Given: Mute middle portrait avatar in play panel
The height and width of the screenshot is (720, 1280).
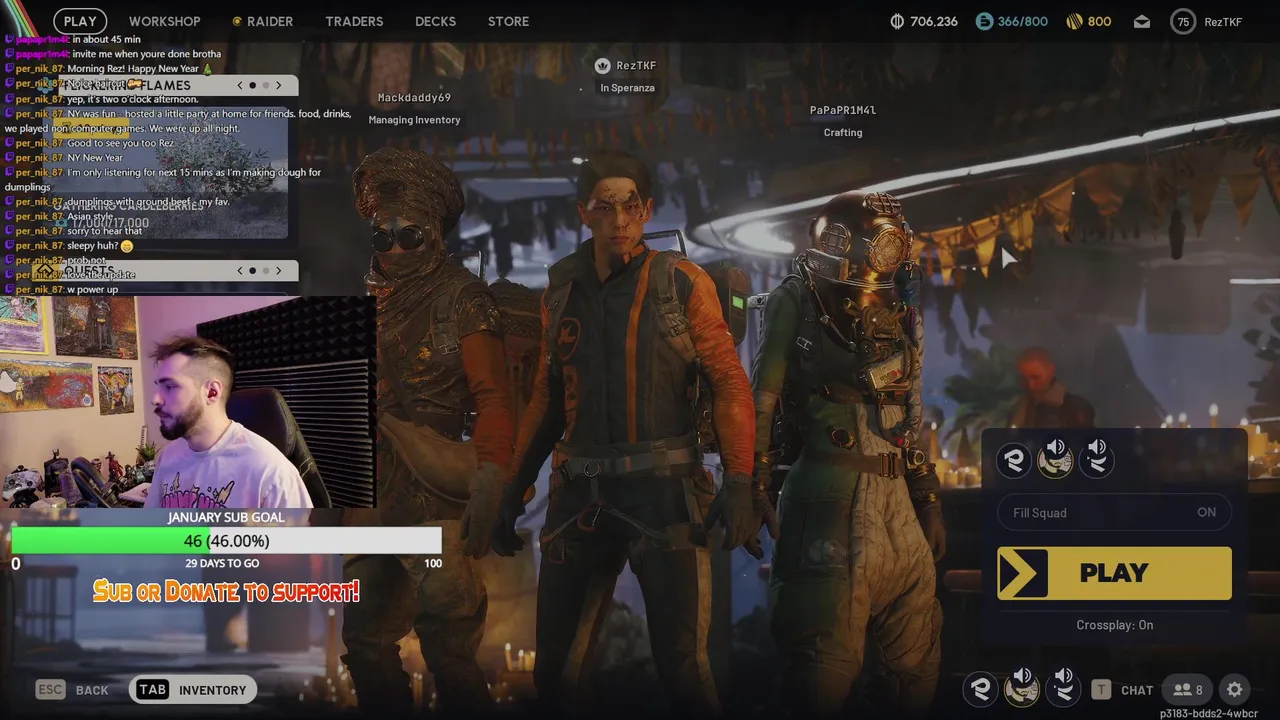Looking at the screenshot, I should coord(1055,458).
